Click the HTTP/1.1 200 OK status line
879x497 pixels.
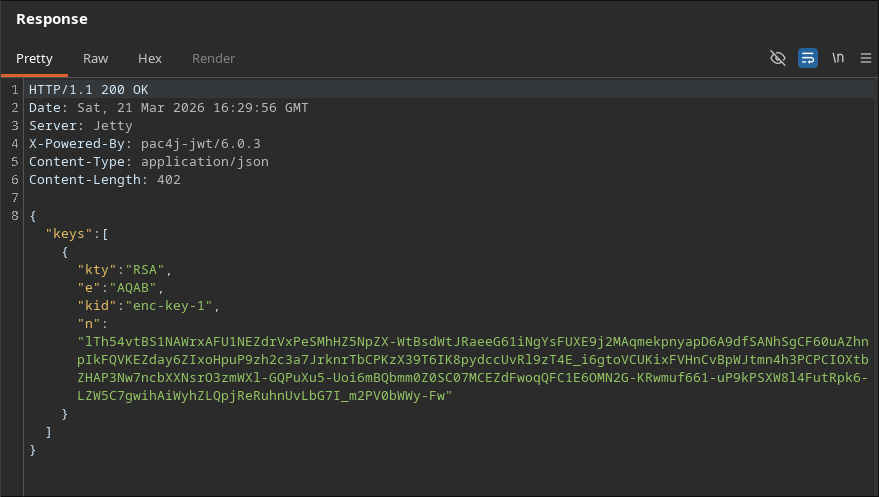pos(88,90)
